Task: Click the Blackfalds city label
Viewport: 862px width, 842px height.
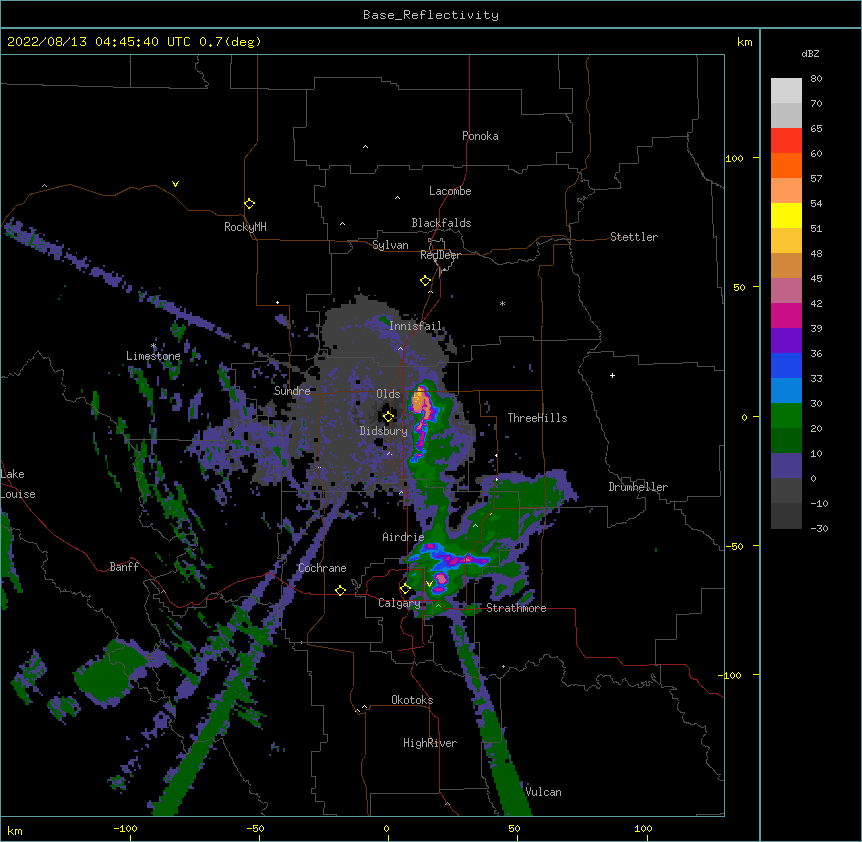Action: point(441,223)
